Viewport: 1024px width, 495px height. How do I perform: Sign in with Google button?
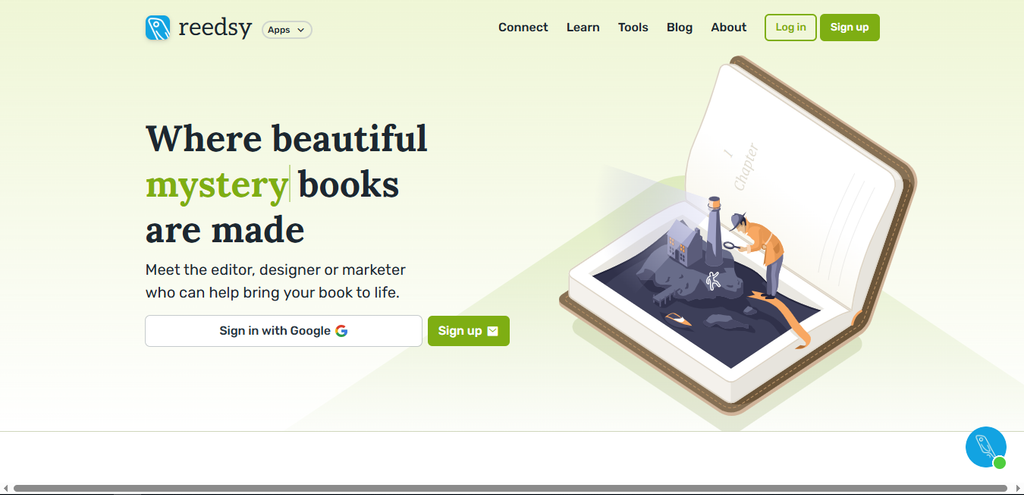tap(283, 330)
